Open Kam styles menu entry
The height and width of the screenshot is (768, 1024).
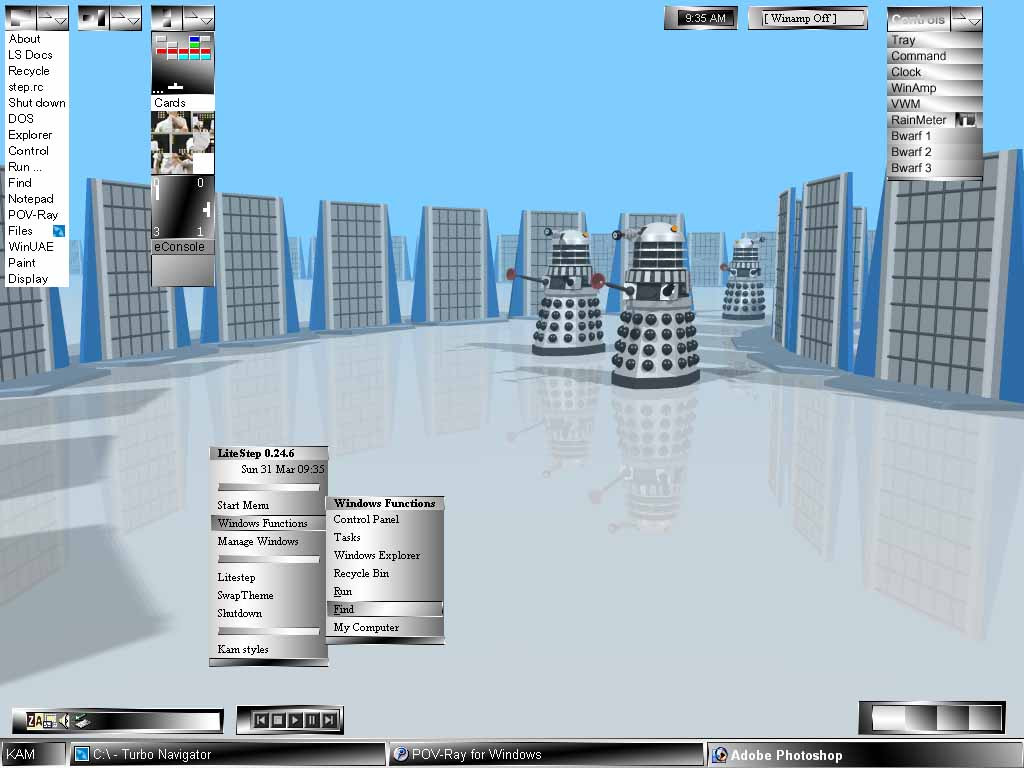tap(268, 649)
